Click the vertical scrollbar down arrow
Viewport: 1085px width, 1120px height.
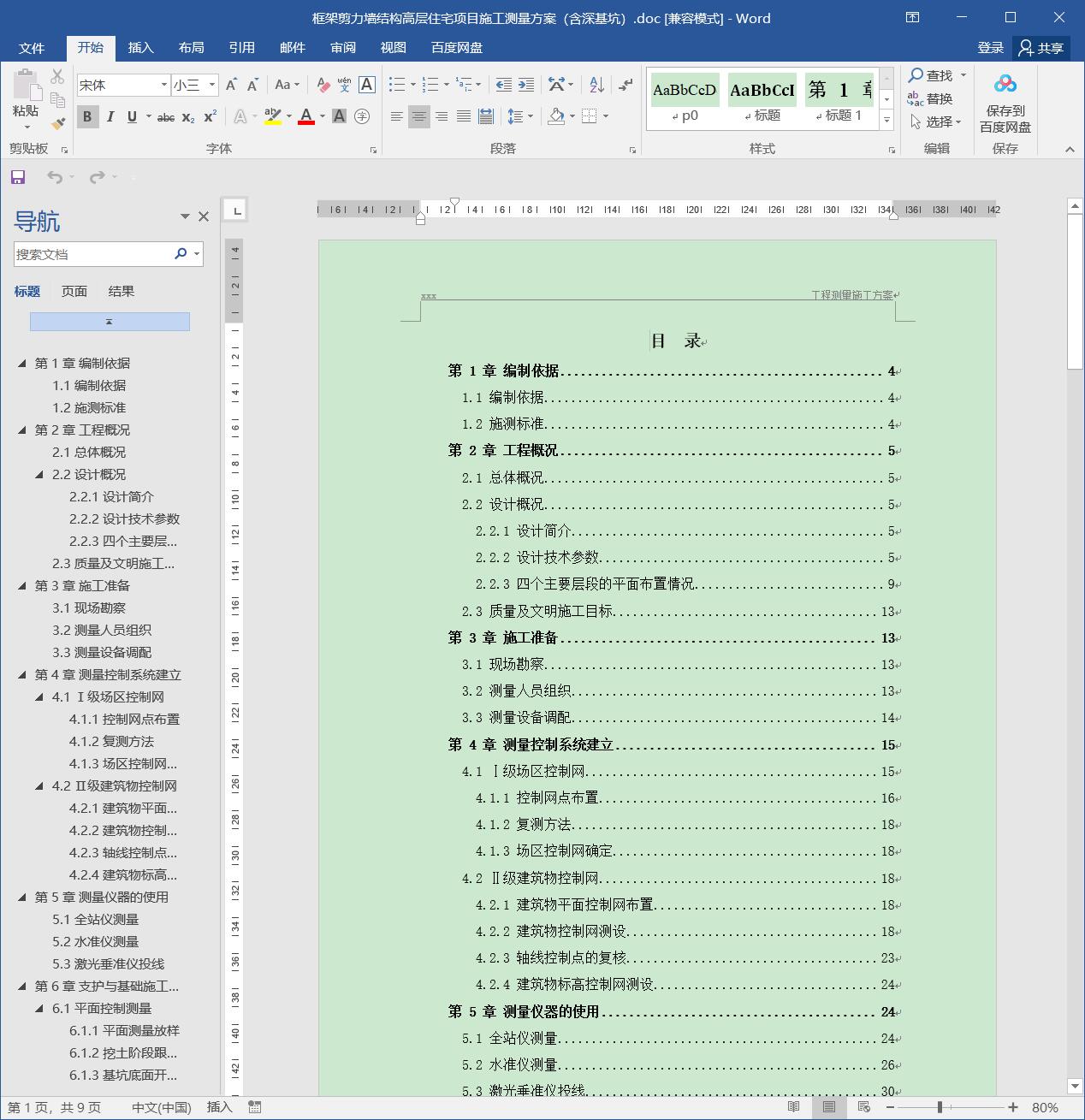pyautogui.click(x=1076, y=1086)
